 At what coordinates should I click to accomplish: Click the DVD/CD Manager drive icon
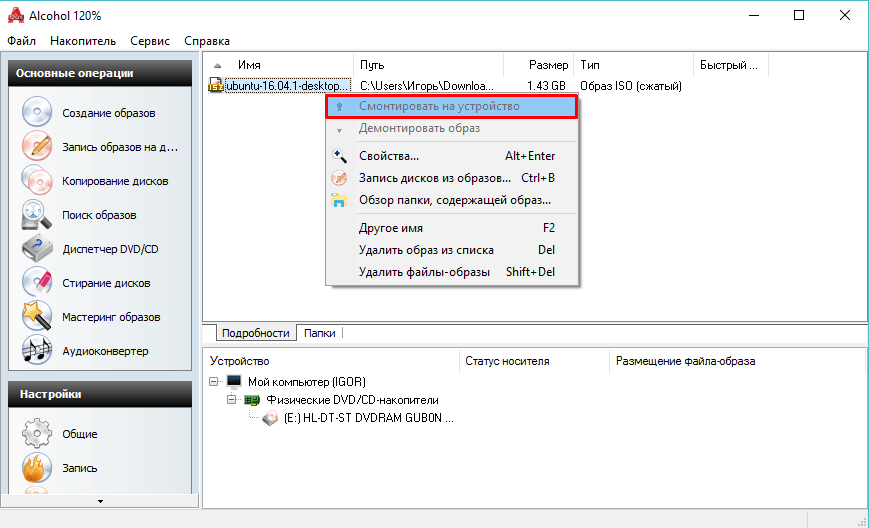click(37, 249)
